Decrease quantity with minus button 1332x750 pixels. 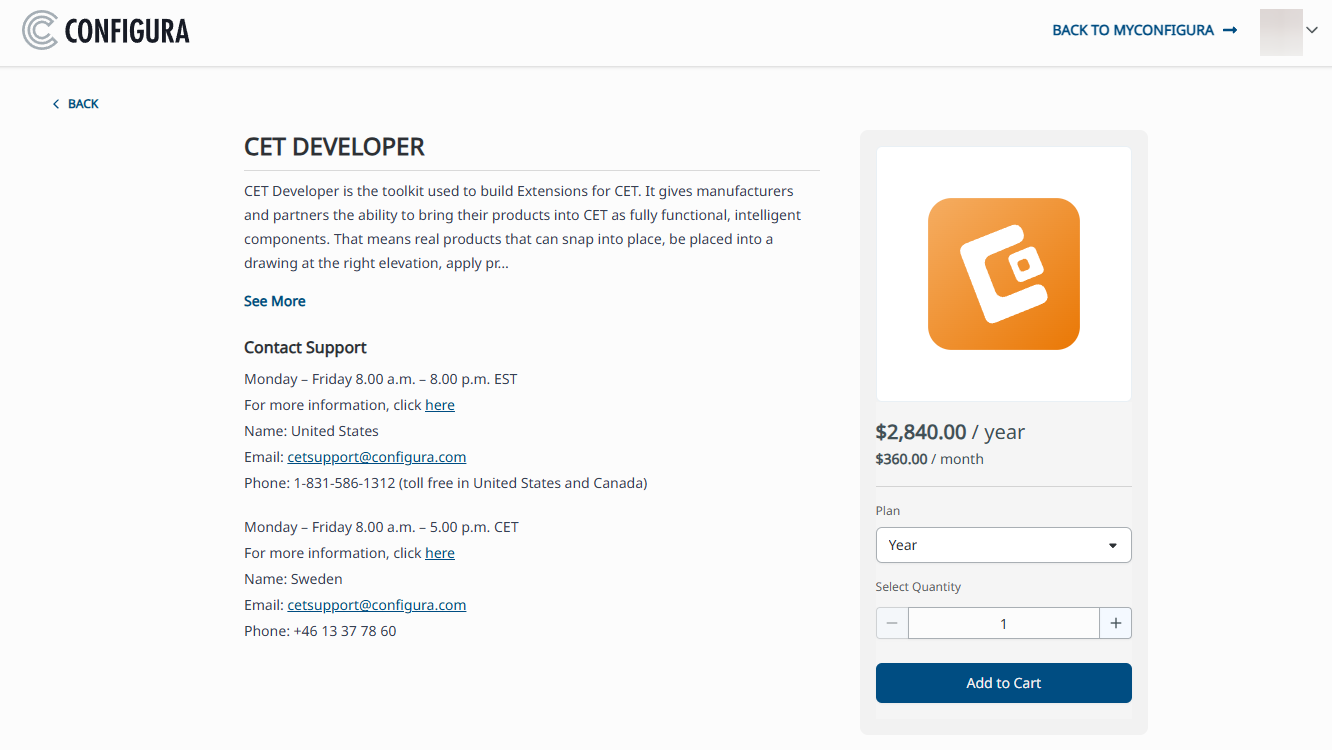pyautogui.click(x=892, y=623)
